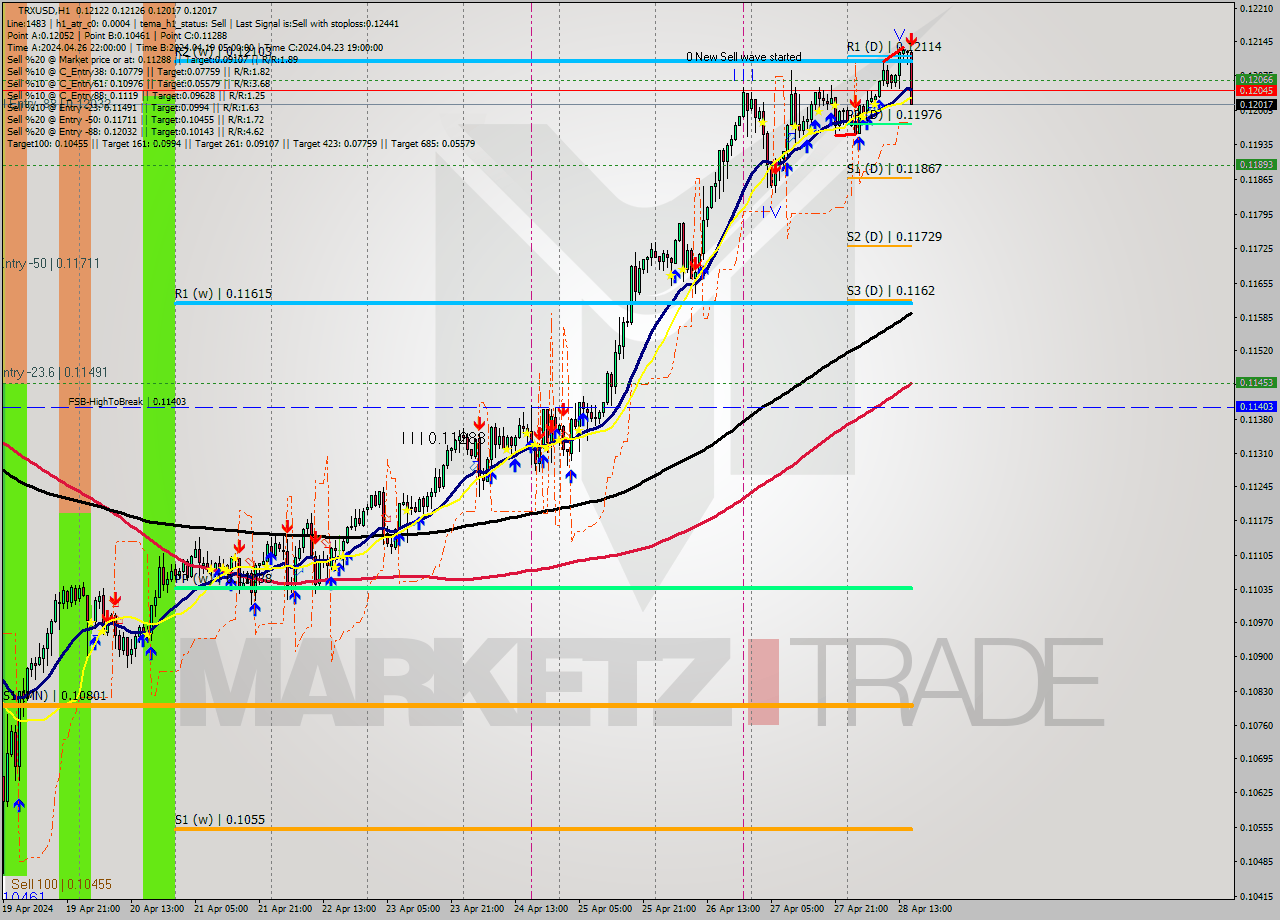Click the 0.10415 price axis label
Screen dimensions: 1280x920
pos(1256,896)
